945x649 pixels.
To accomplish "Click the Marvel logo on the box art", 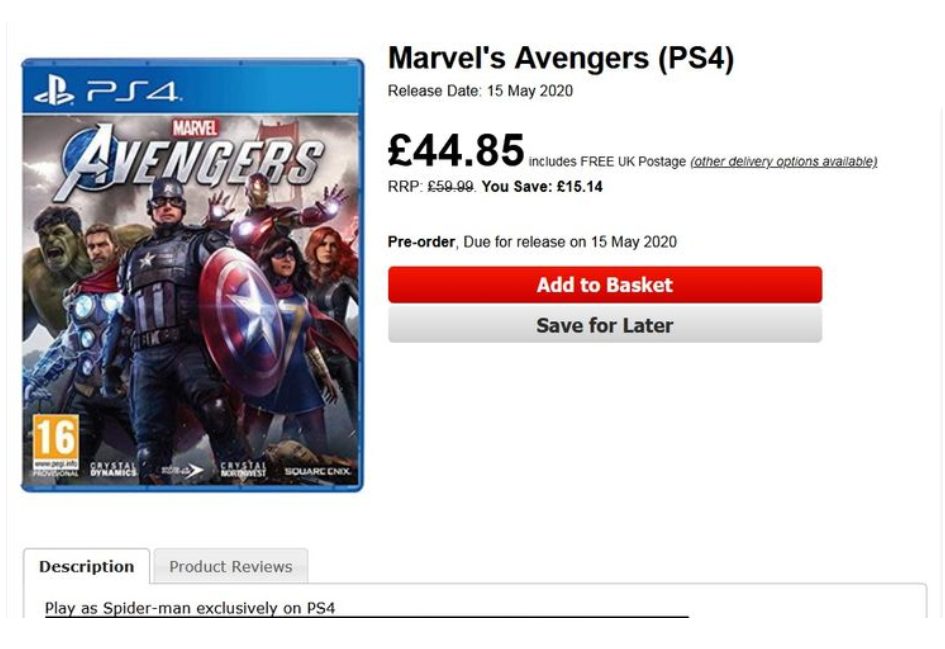I will tap(195, 128).
